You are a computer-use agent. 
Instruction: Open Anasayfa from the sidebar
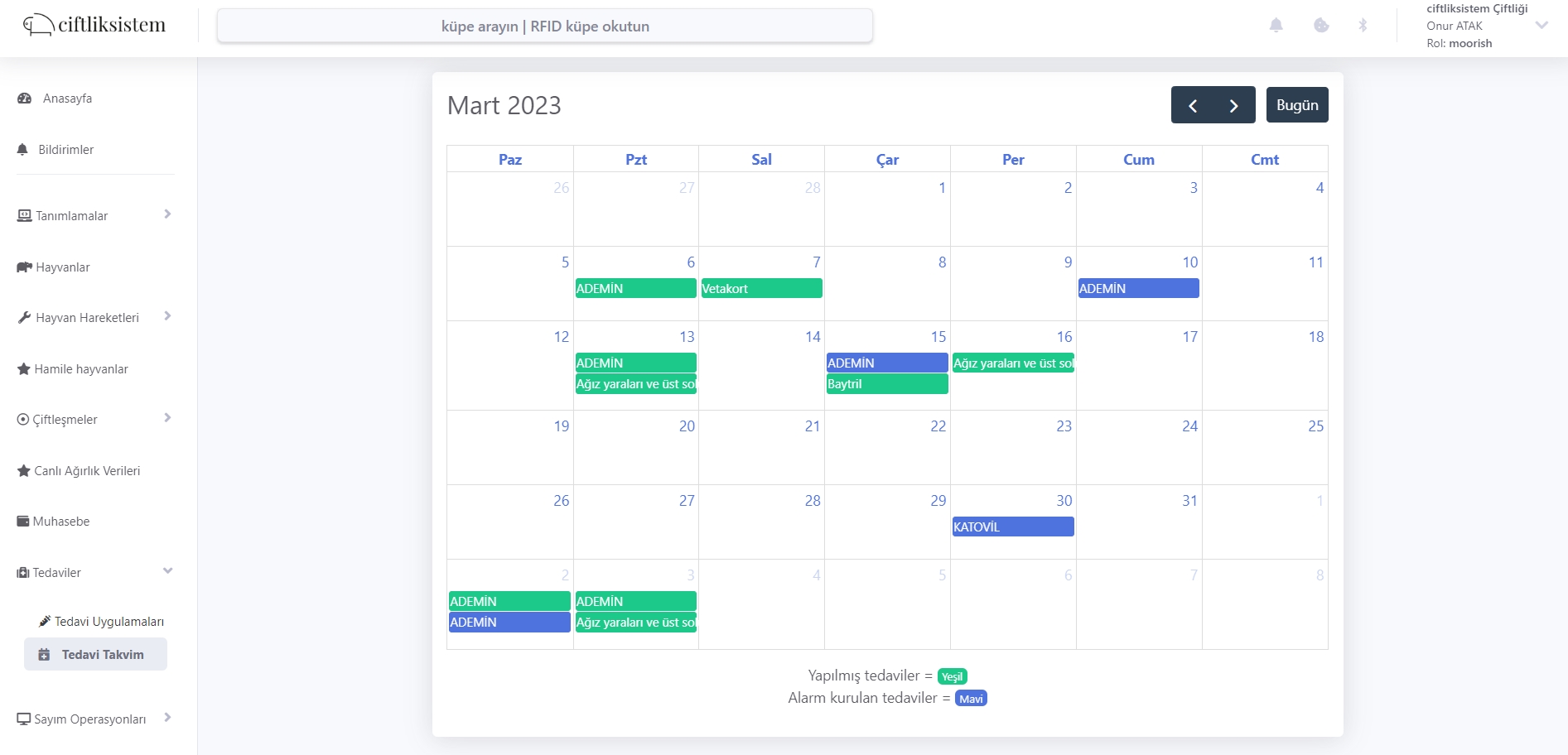pos(67,99)
